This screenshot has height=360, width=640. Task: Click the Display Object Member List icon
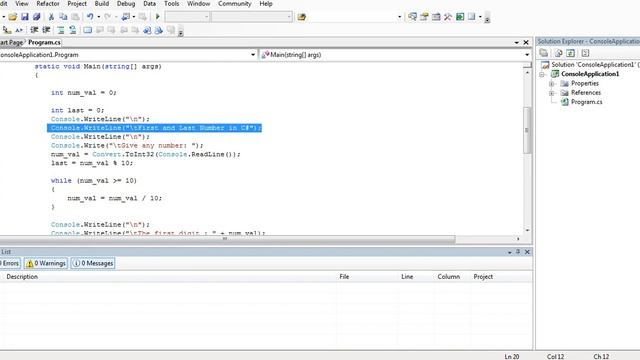coord(7,30)
